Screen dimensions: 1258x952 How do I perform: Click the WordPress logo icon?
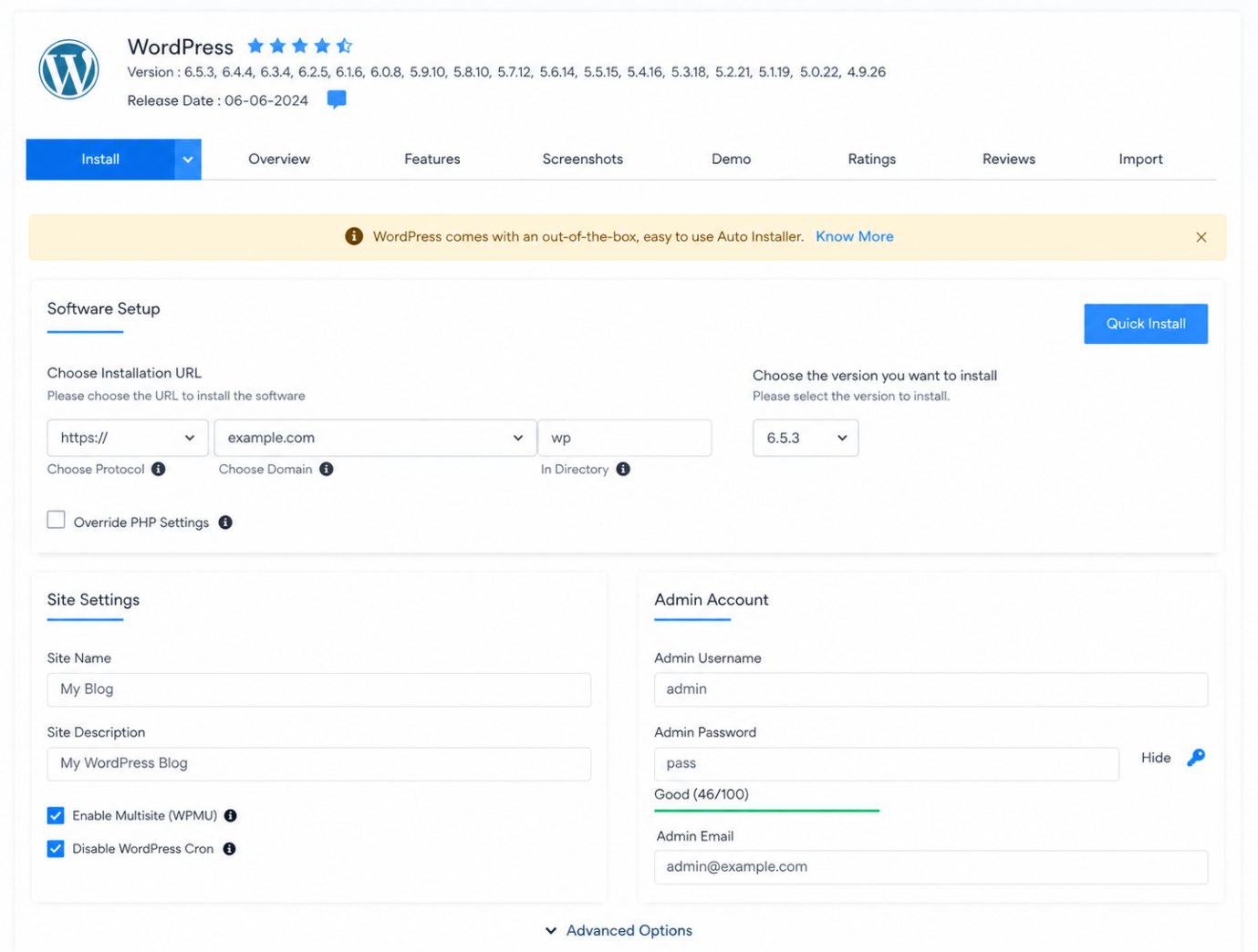coord(68,69)
